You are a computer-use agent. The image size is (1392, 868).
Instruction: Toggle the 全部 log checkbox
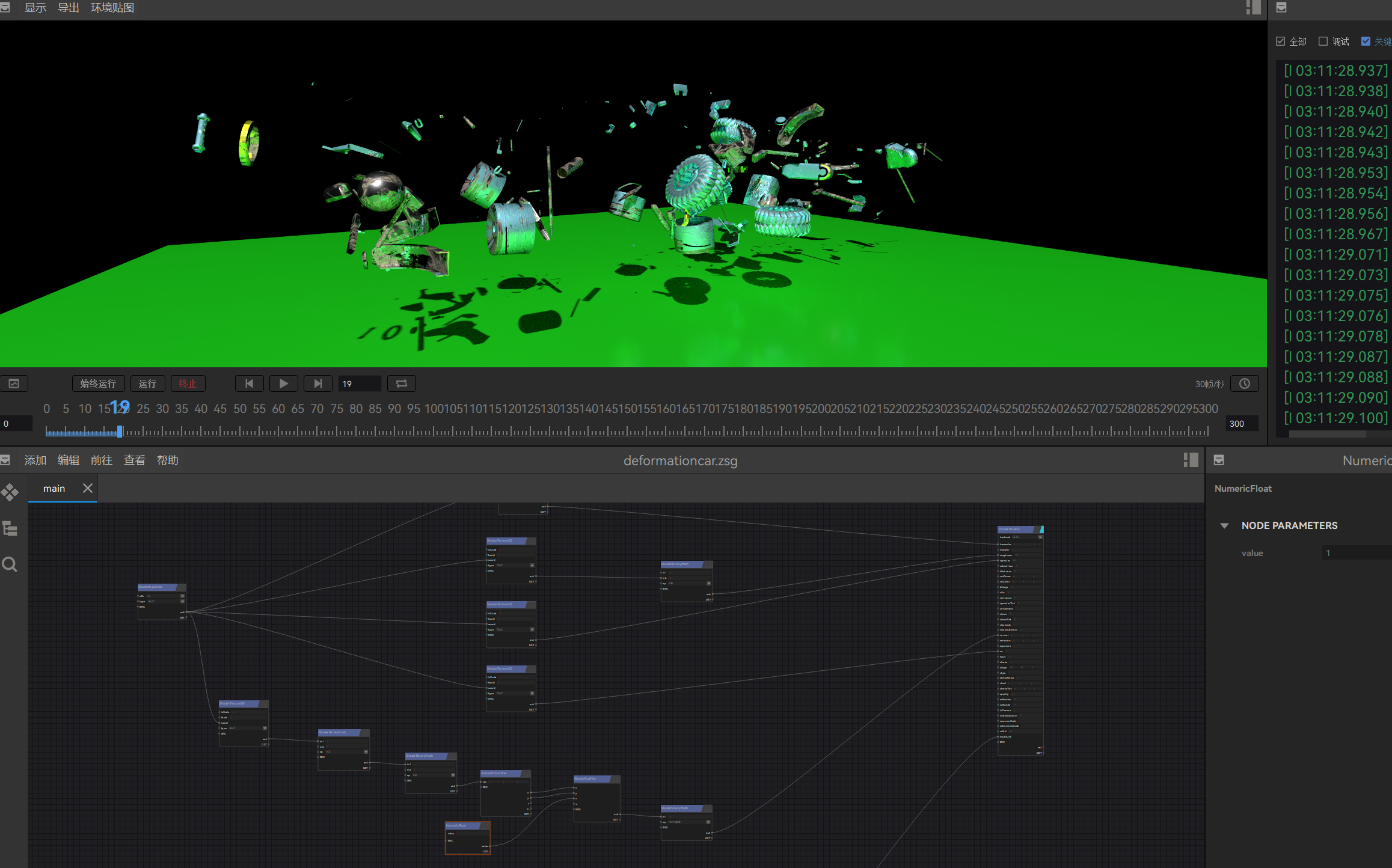pyautogui.click(x=1280, y=41)
